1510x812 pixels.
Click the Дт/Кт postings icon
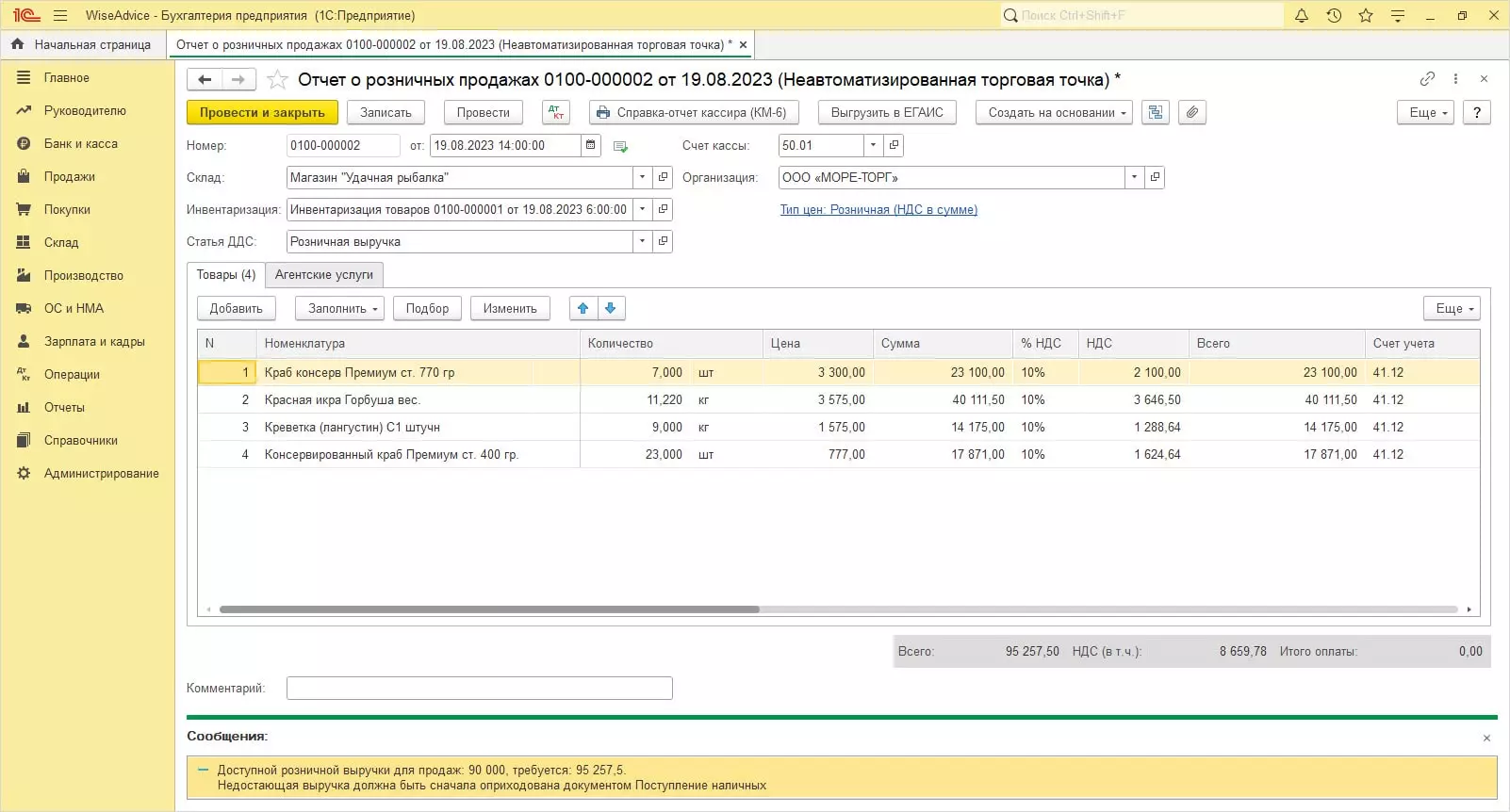556,112
